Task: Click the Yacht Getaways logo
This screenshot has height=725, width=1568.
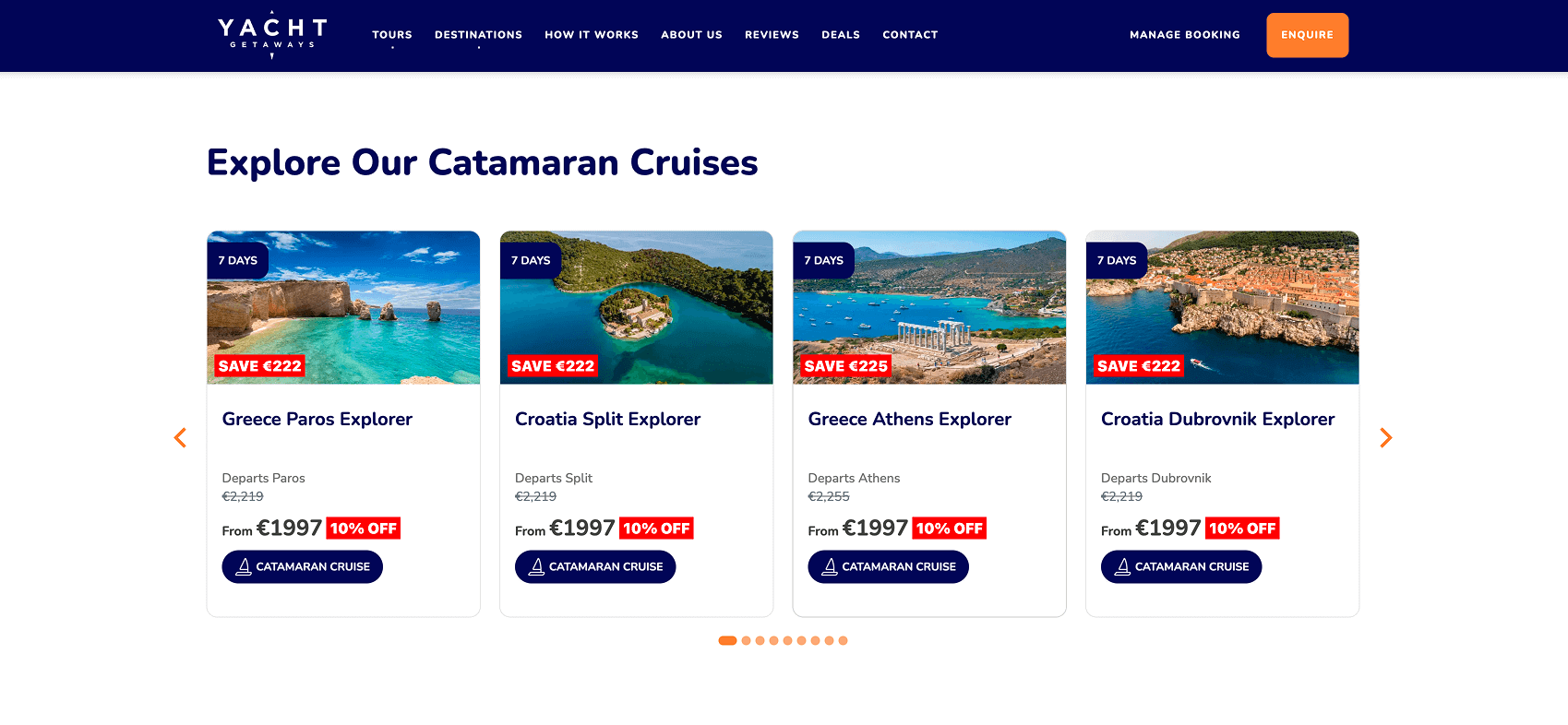Action: click(272, 35)
